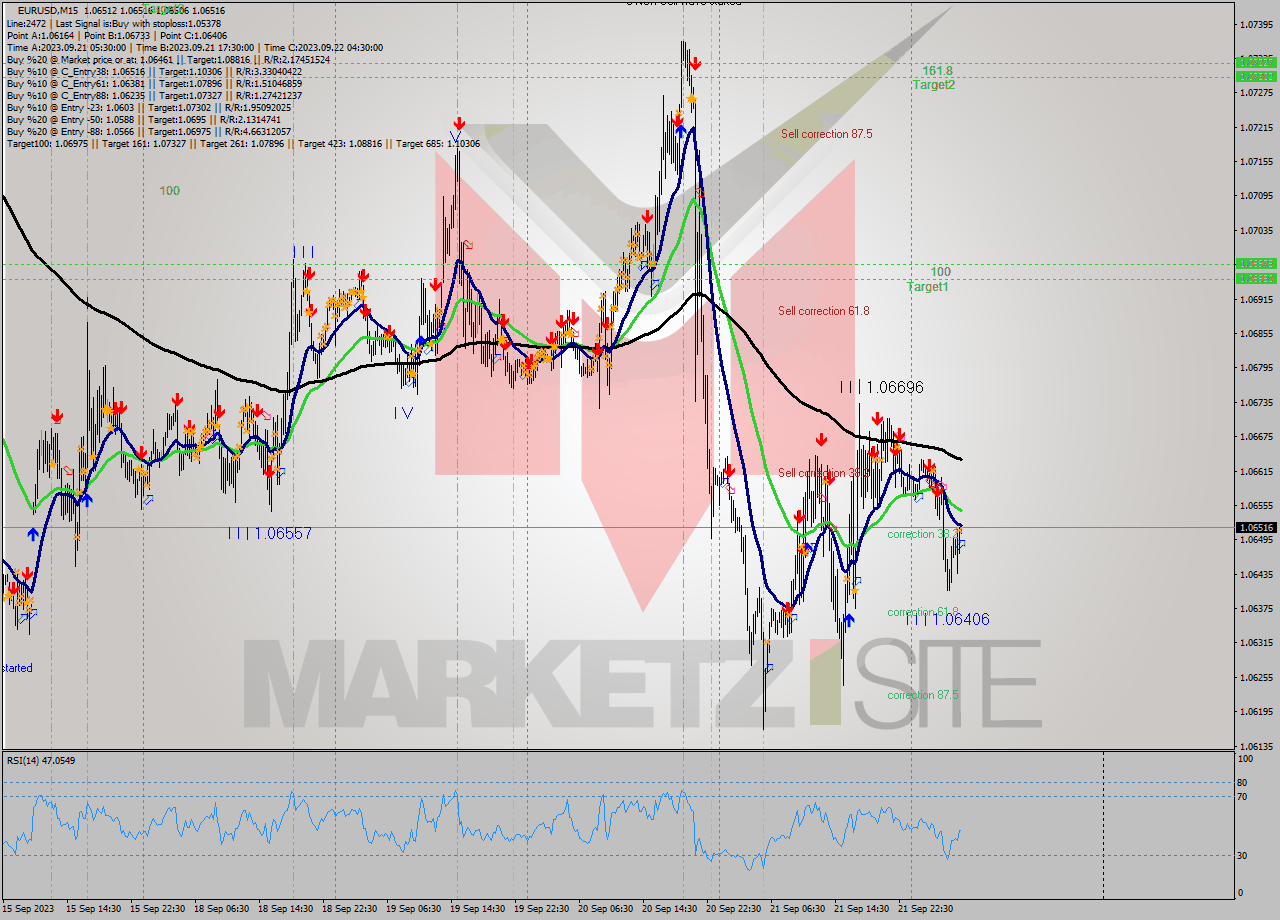Click the time axis label 21 Sep 06:30

tap(798, 909)
